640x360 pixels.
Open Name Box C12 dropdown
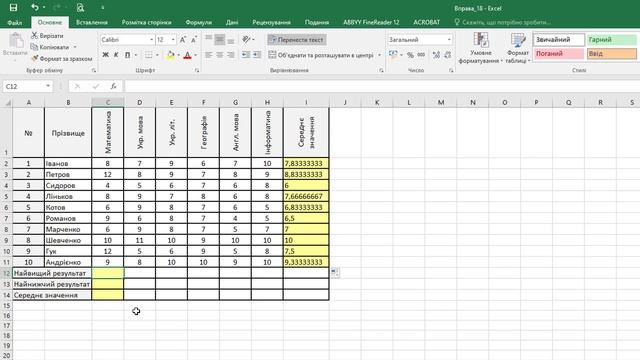[48, 86]
